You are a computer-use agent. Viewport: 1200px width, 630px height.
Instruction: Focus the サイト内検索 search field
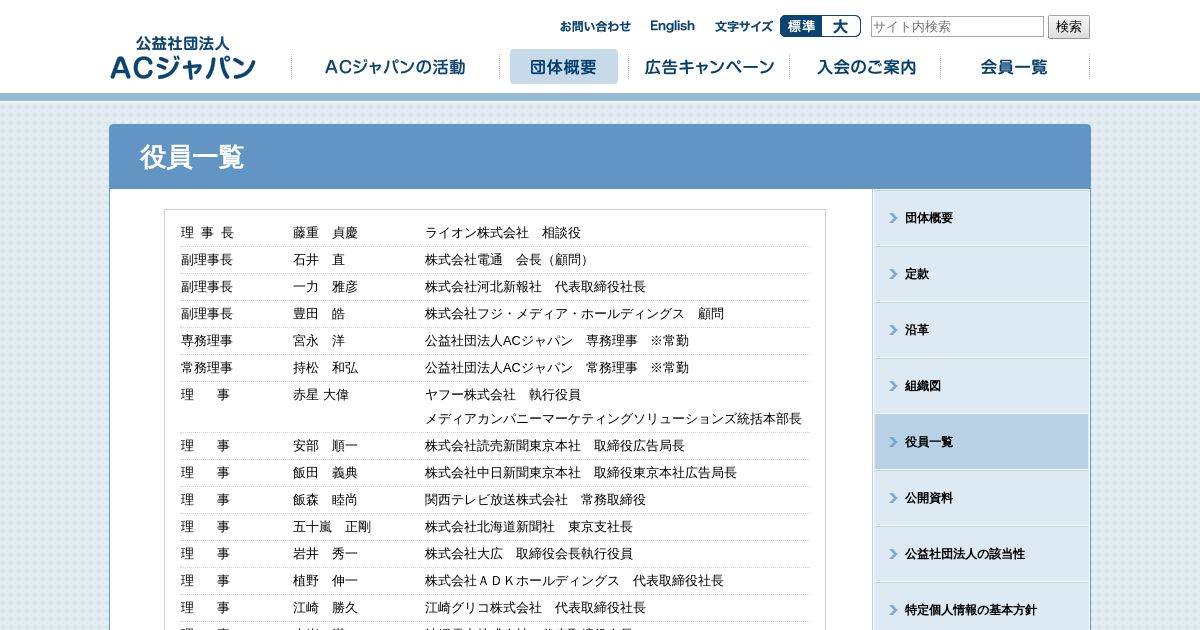point(957,27)
